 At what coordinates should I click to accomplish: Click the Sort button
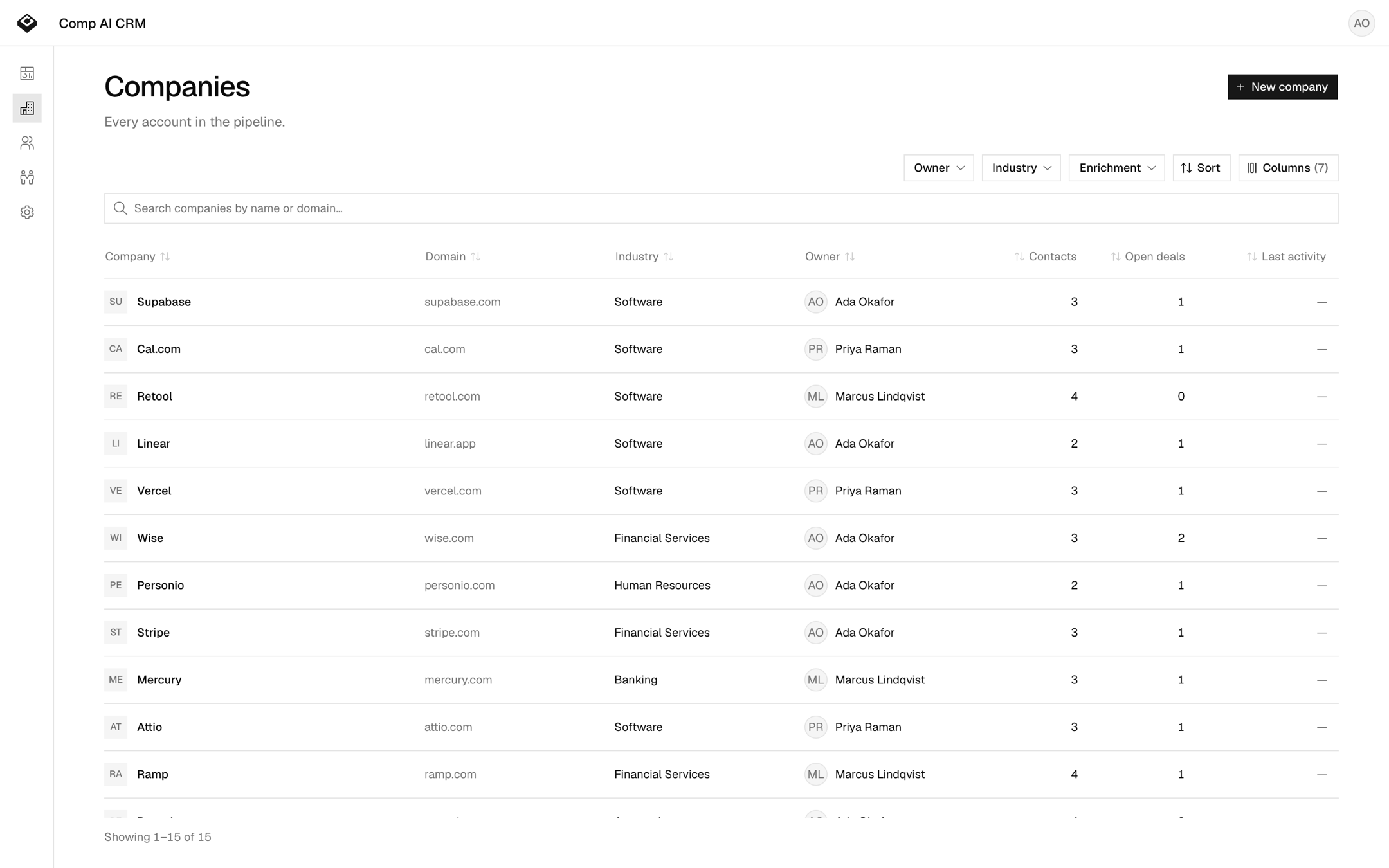pos(1201,168)
